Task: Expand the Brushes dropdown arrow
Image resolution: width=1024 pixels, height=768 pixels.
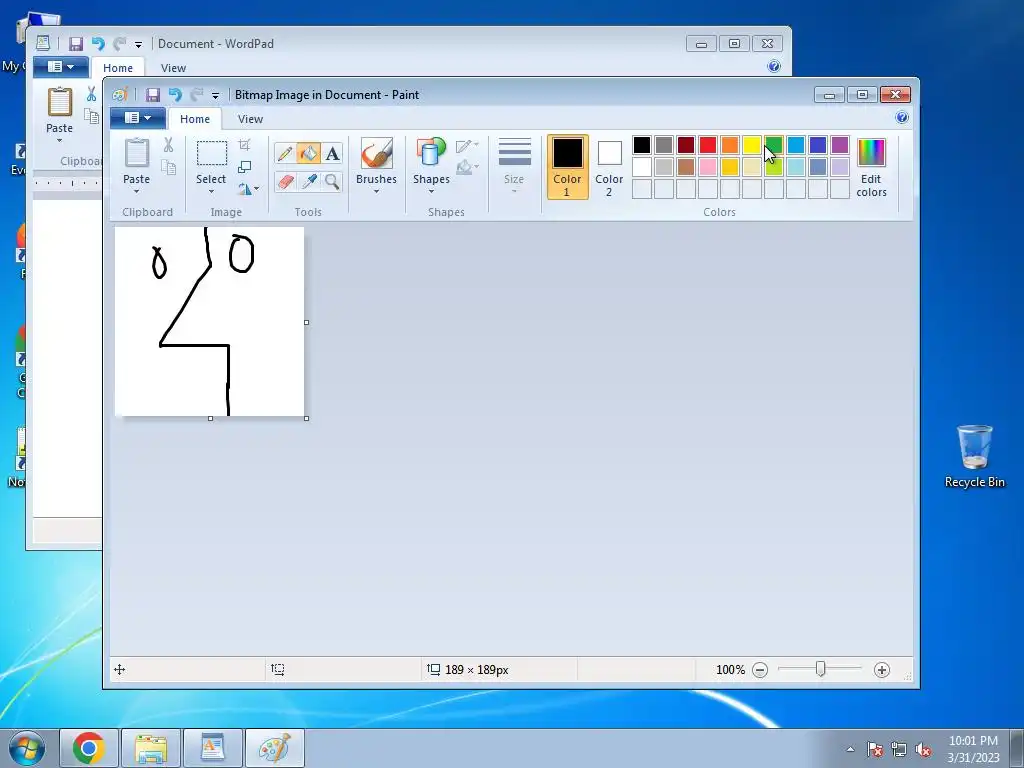Action: click(376, 191)
